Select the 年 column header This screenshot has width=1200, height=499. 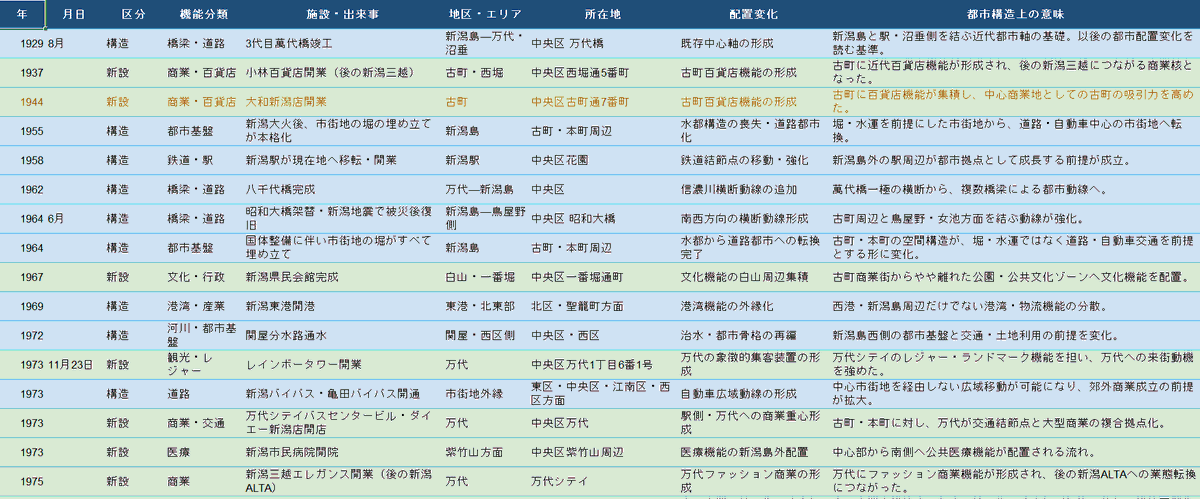coord(22,15)
